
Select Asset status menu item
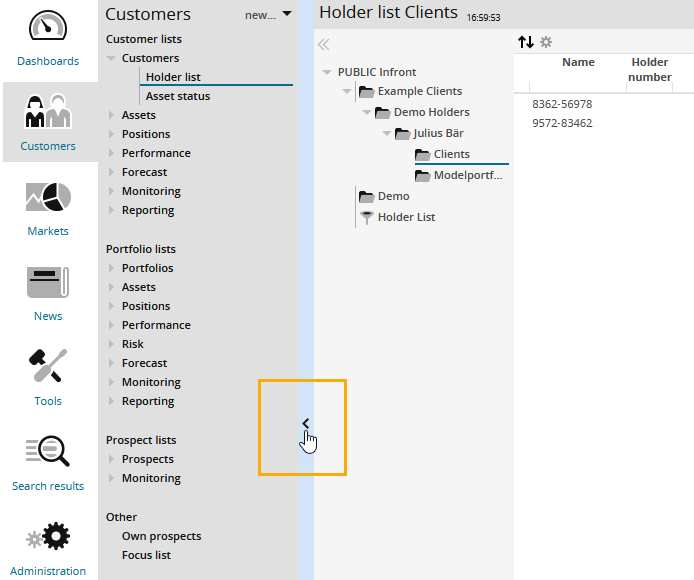(177, 97)
